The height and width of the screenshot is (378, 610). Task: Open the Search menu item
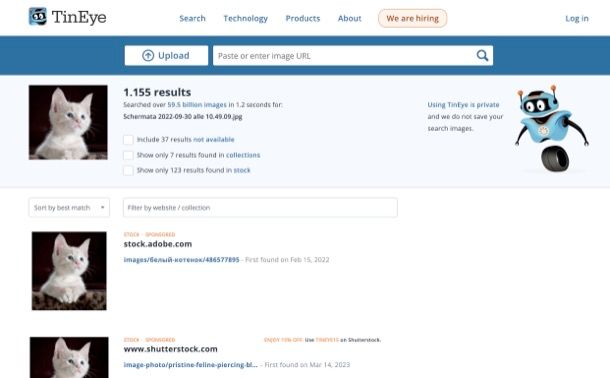[x=192, y=18]
